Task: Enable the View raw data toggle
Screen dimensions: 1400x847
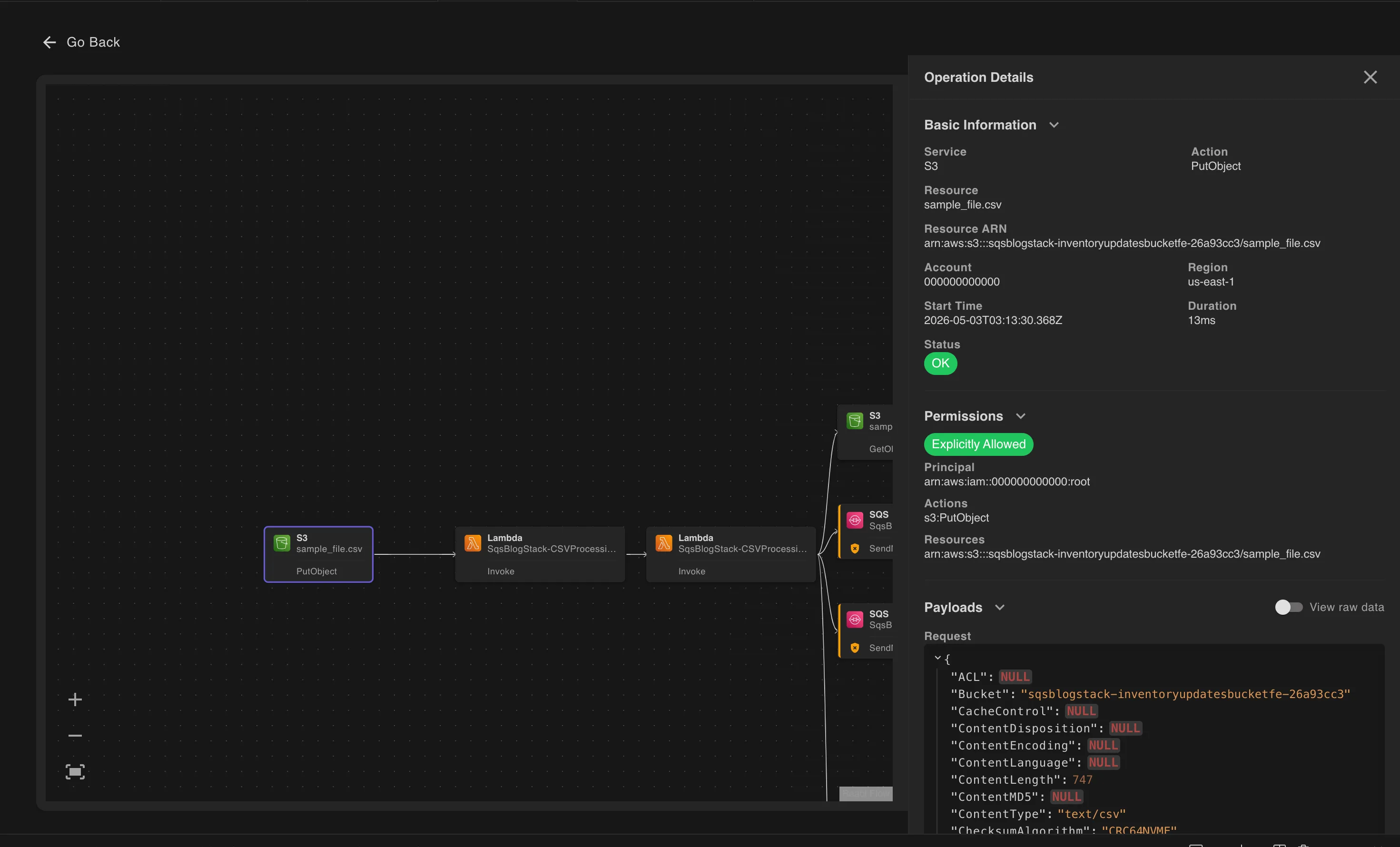Action: 1289,607
